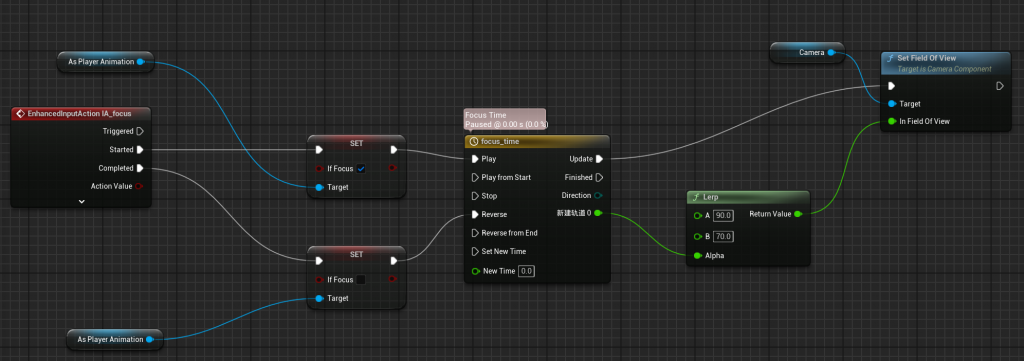The height and width of the screenshot is (361, 1024).
Task: Click the Update output pin on focus_time
Action: [x=600, y=159]
